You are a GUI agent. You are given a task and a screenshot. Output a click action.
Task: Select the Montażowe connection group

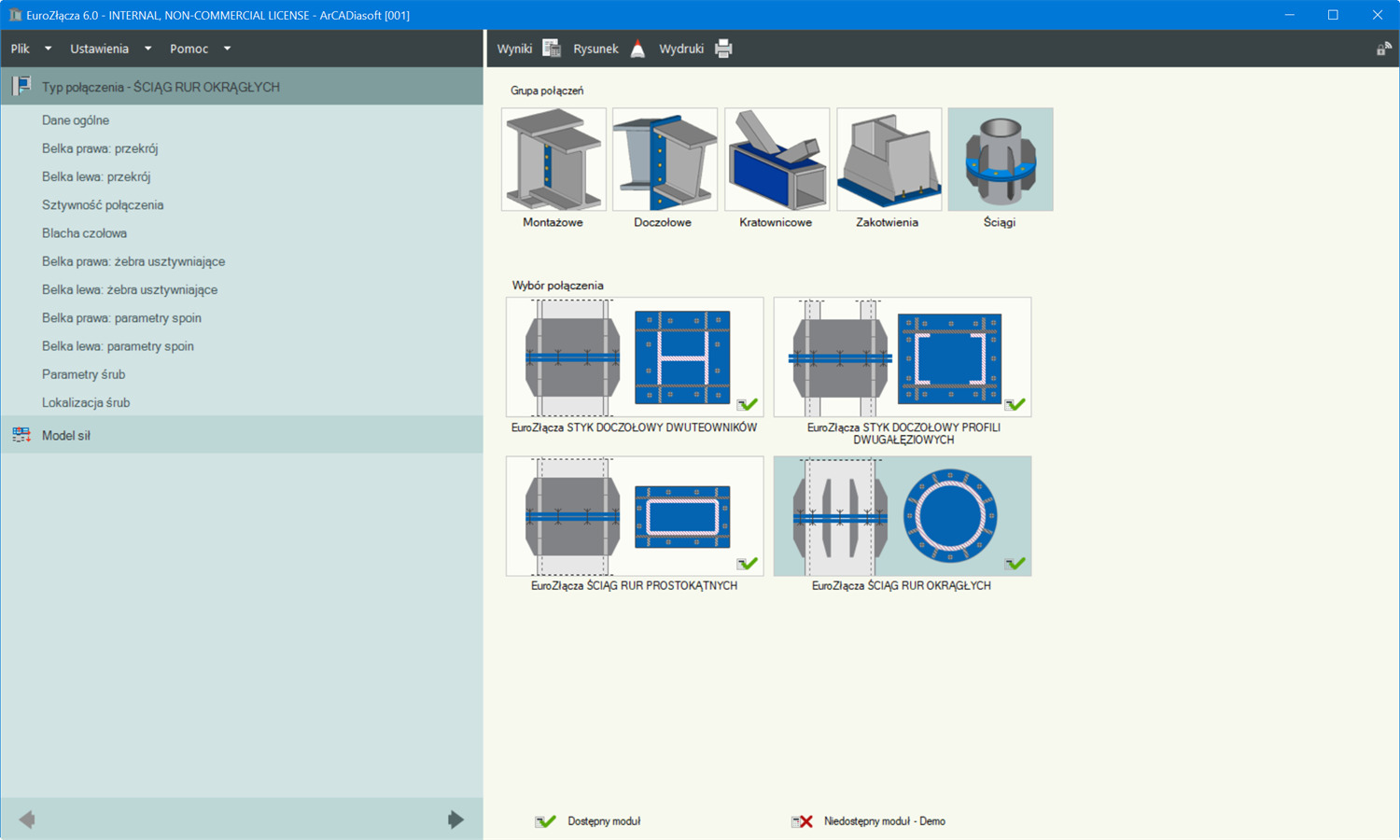[553, 160]
